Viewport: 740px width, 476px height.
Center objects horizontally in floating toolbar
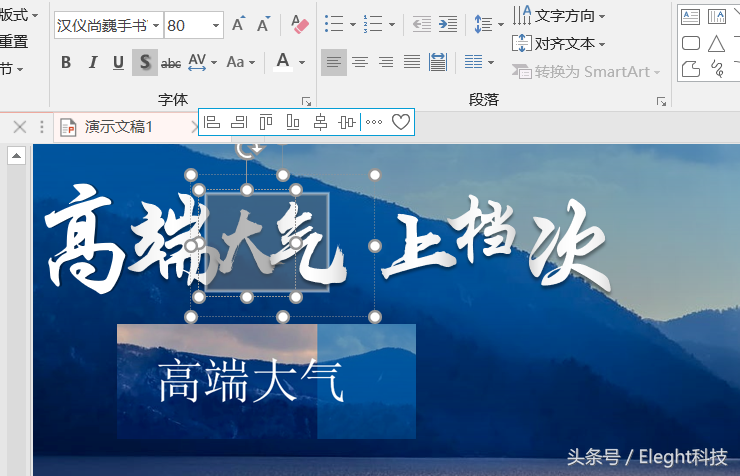point(320,123)
